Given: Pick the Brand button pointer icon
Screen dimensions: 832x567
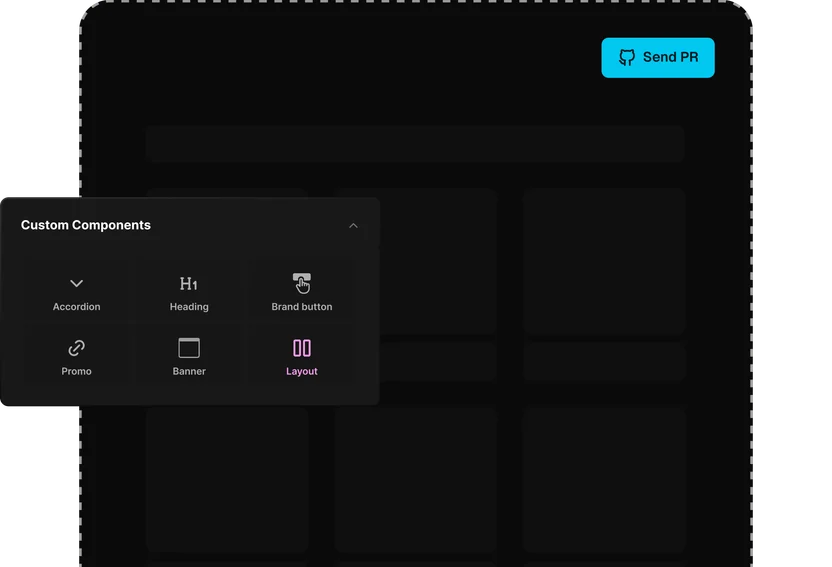Looking at the screenshot, I should pos(302,283).
